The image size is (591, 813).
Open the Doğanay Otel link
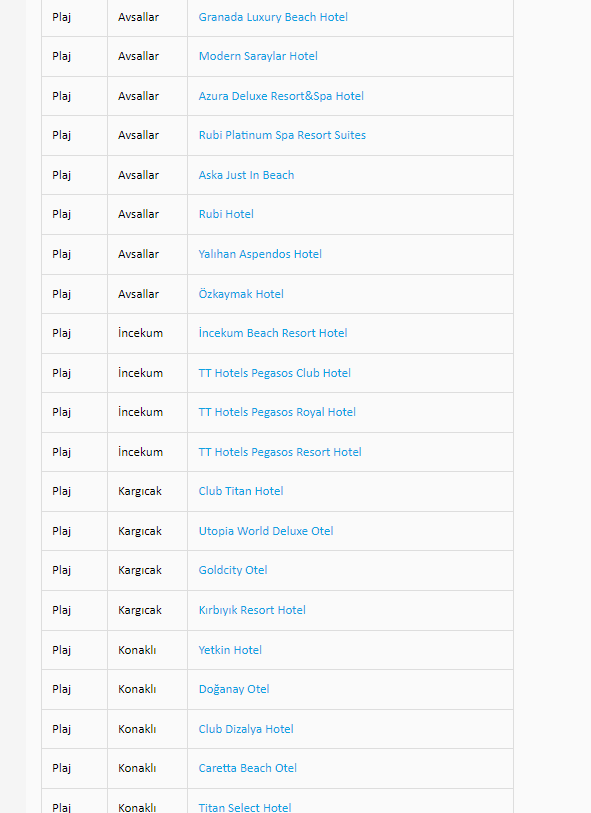(234, 689)
